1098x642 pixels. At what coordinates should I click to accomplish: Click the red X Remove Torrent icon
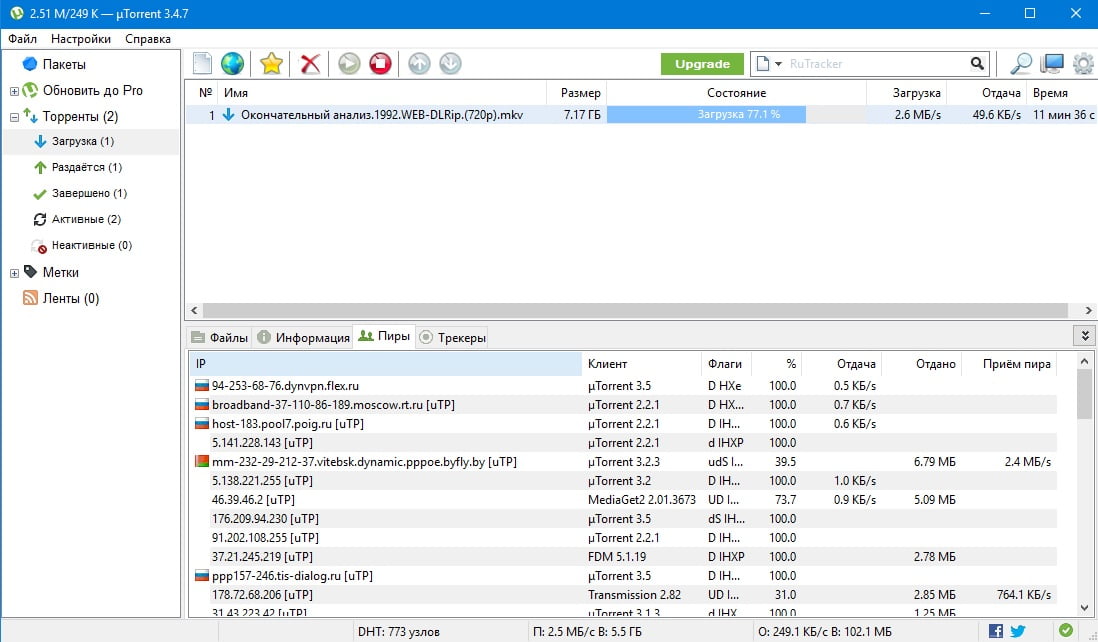310,64
